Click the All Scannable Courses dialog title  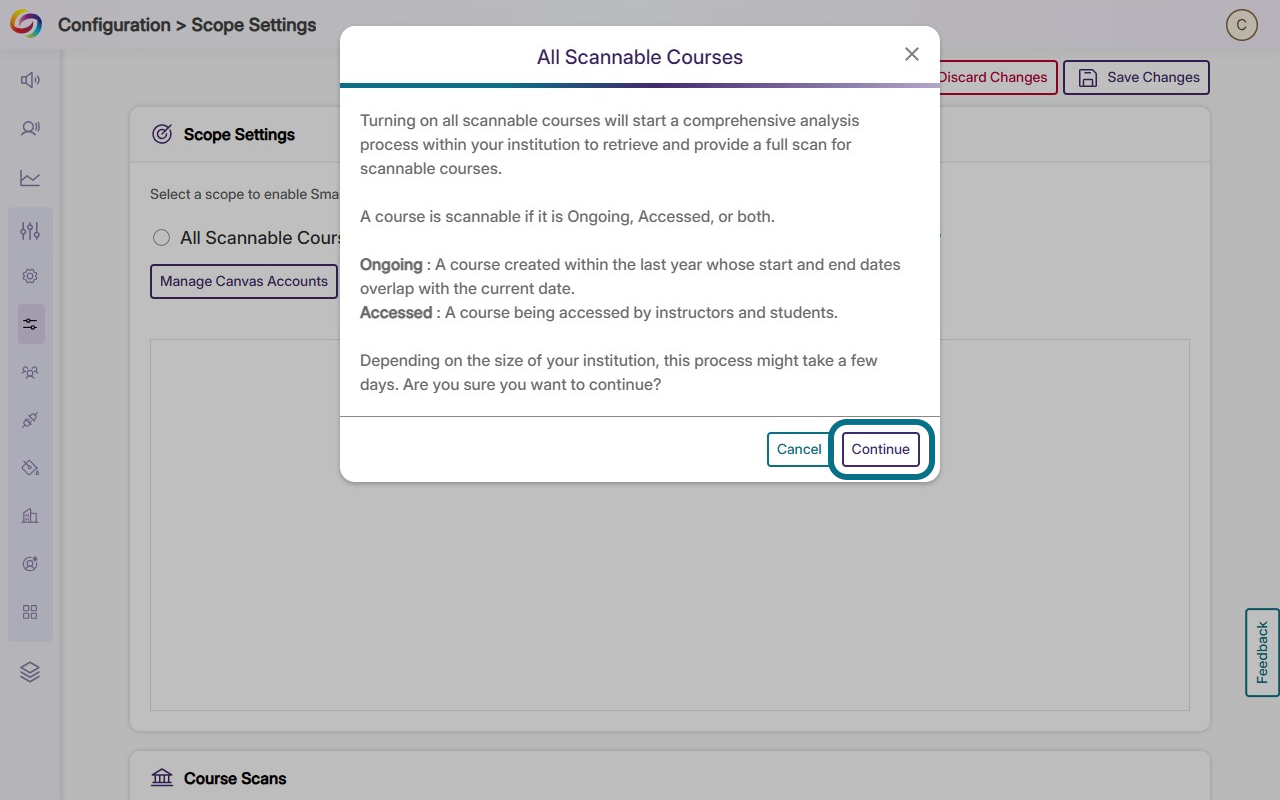[640, 57]
